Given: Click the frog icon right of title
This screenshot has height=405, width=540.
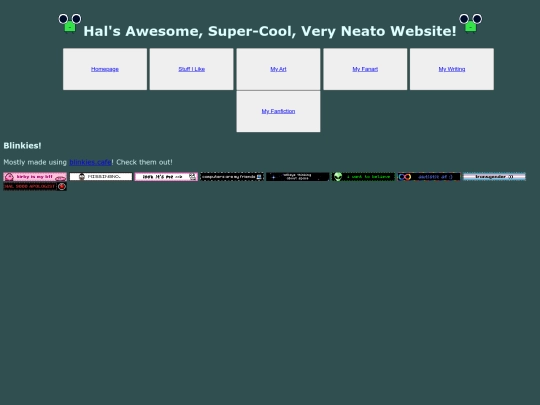Looking at the screenshot, I should 470,23.
